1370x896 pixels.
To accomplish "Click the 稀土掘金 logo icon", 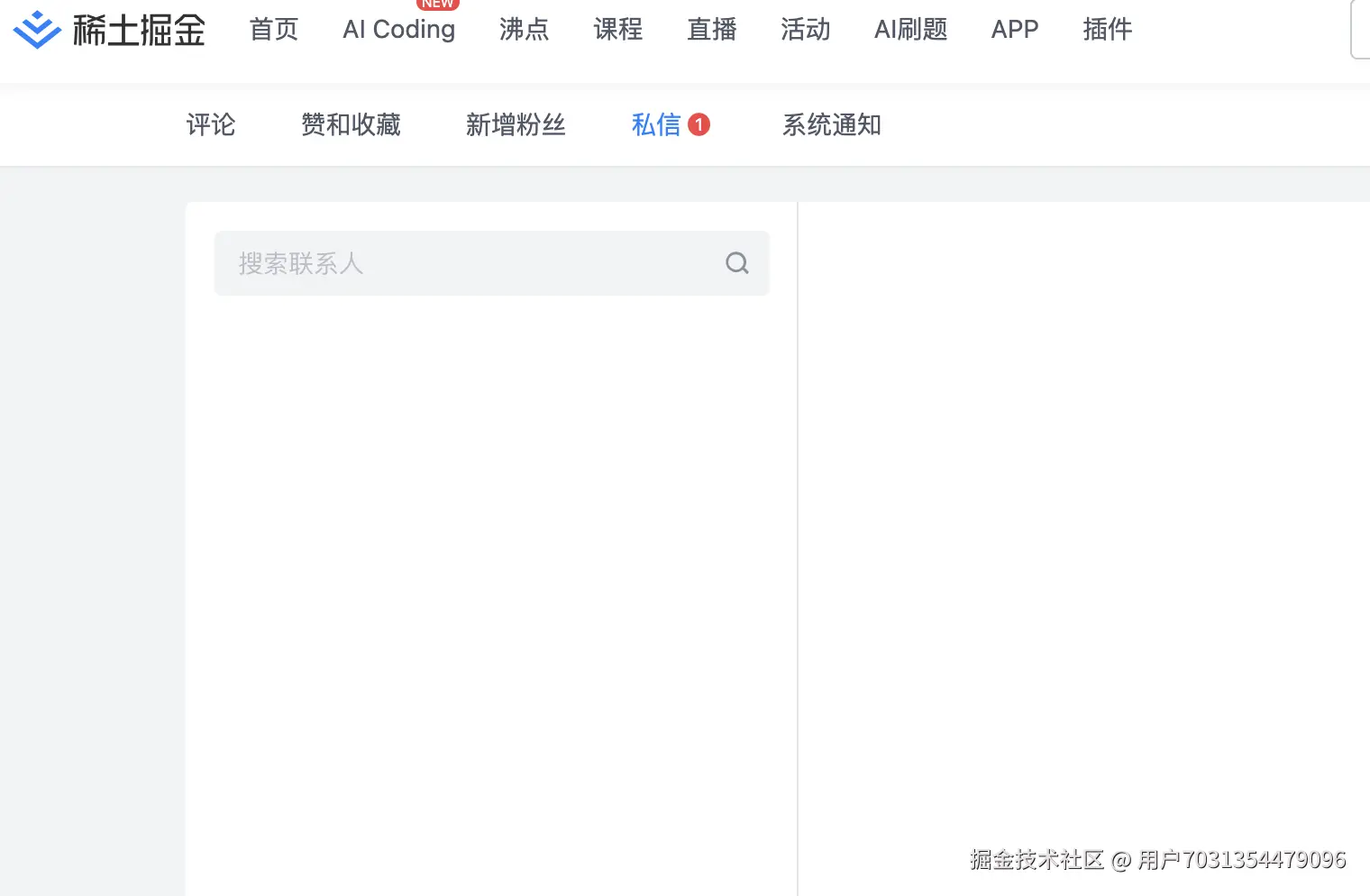I will tap(36, 28).
